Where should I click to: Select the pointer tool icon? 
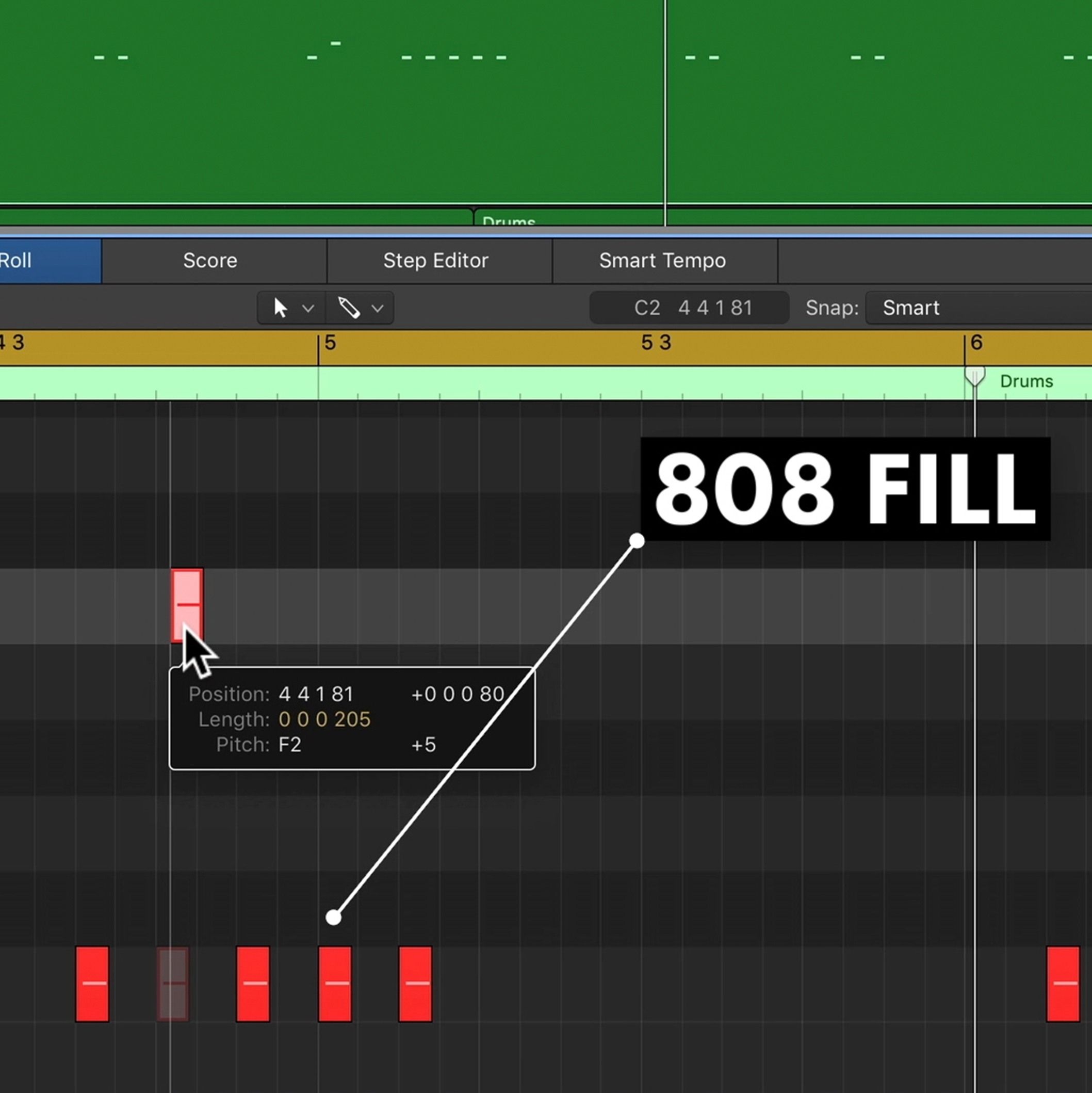(281, 308)
